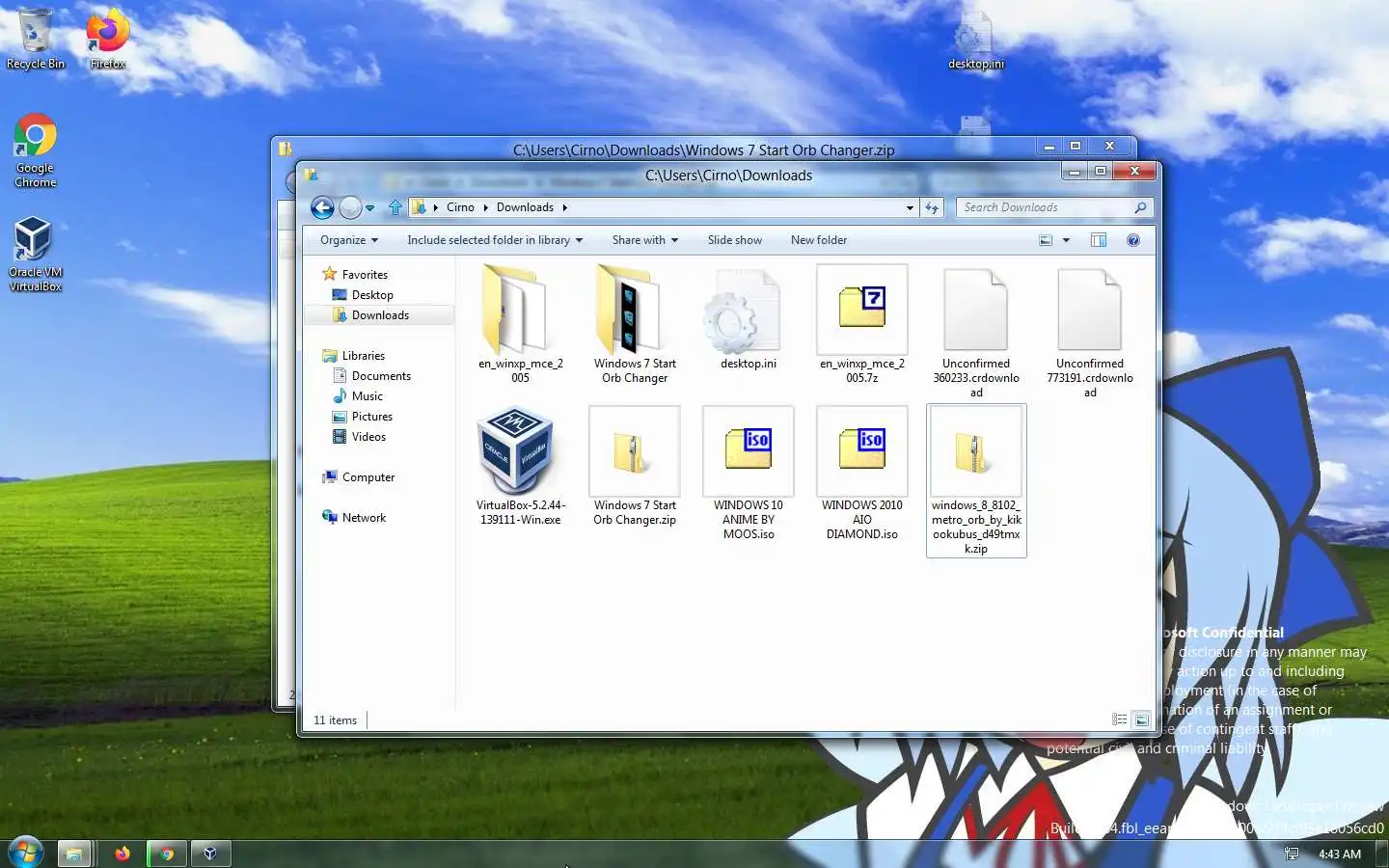Click the green up-folder arrow icon
Screen dimensions: 1389x868
(395, 207)
